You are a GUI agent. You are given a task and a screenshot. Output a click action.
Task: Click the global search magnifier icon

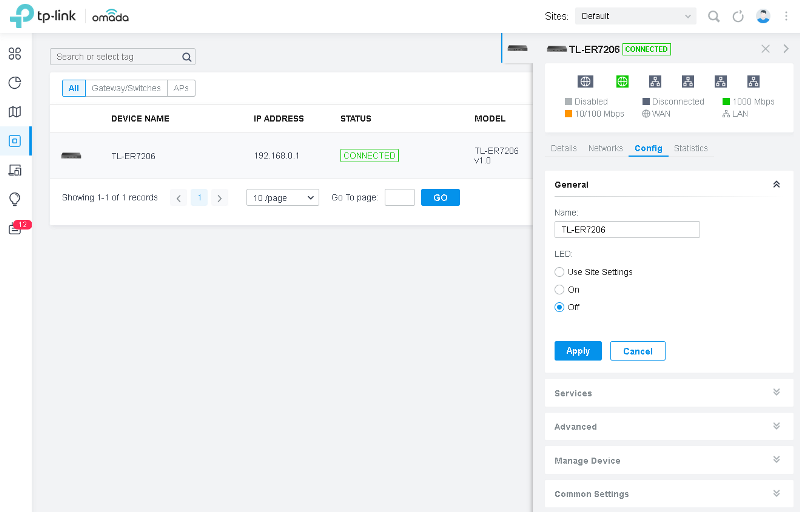click(x=714, y=16)
